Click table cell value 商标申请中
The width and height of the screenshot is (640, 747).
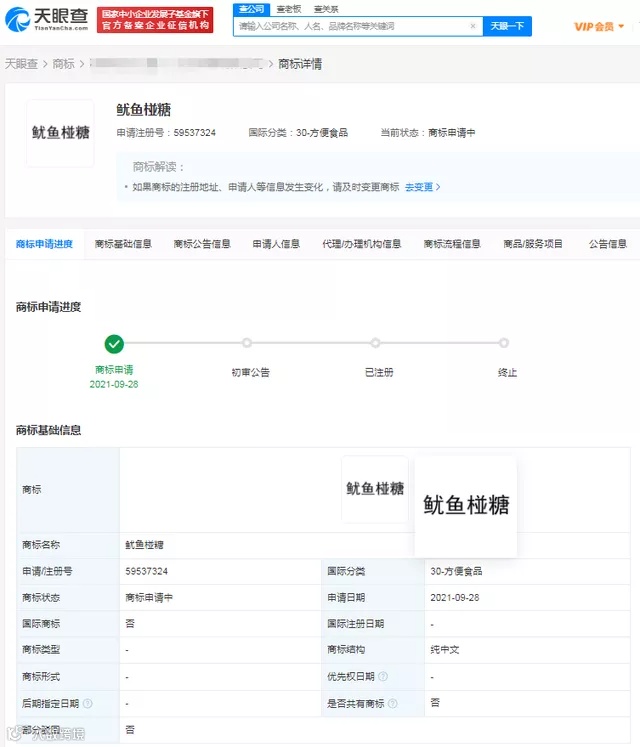tap(149, 597)
